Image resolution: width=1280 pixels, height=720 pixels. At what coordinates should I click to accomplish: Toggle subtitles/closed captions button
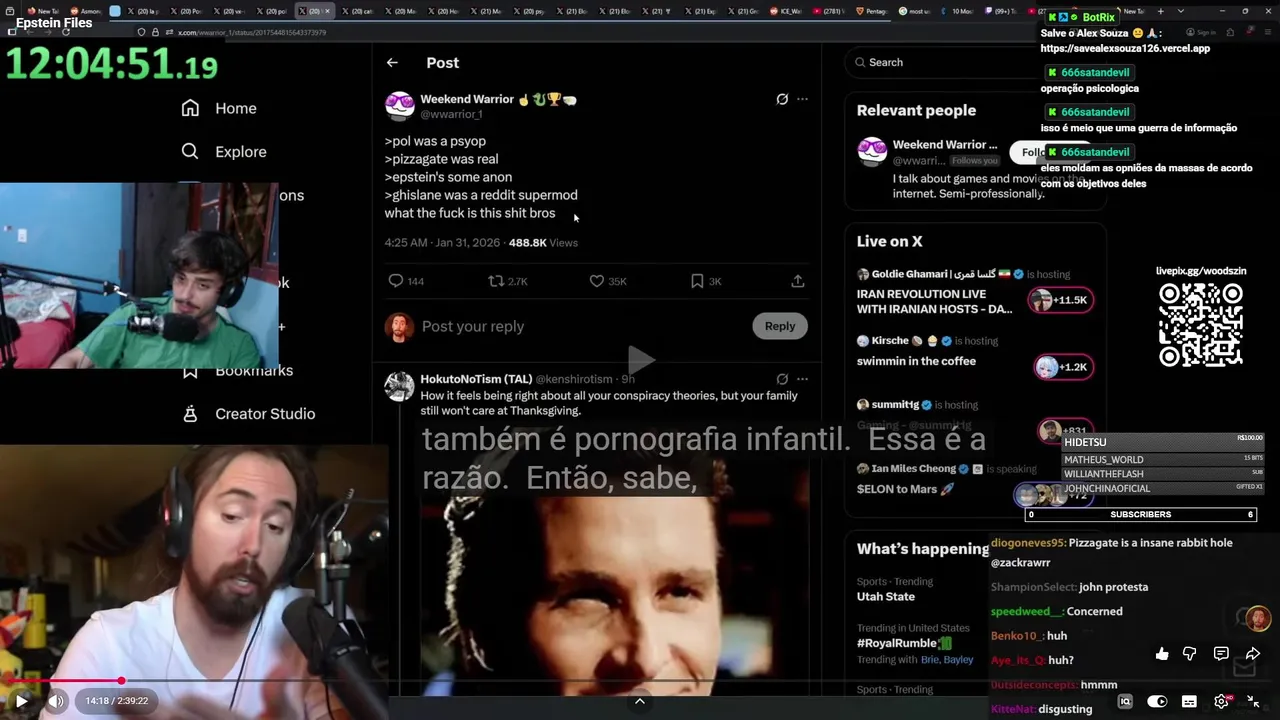1189,702
